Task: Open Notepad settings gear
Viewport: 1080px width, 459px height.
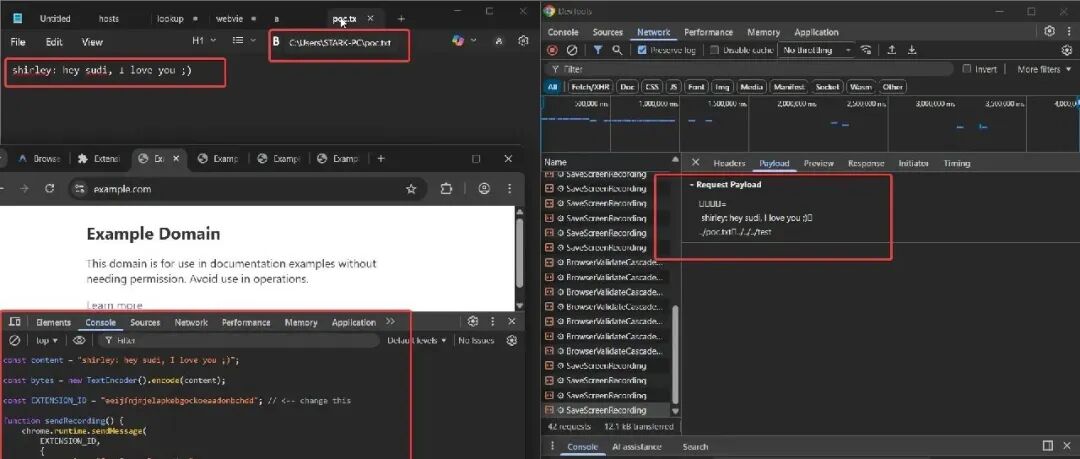Action: 523,41
